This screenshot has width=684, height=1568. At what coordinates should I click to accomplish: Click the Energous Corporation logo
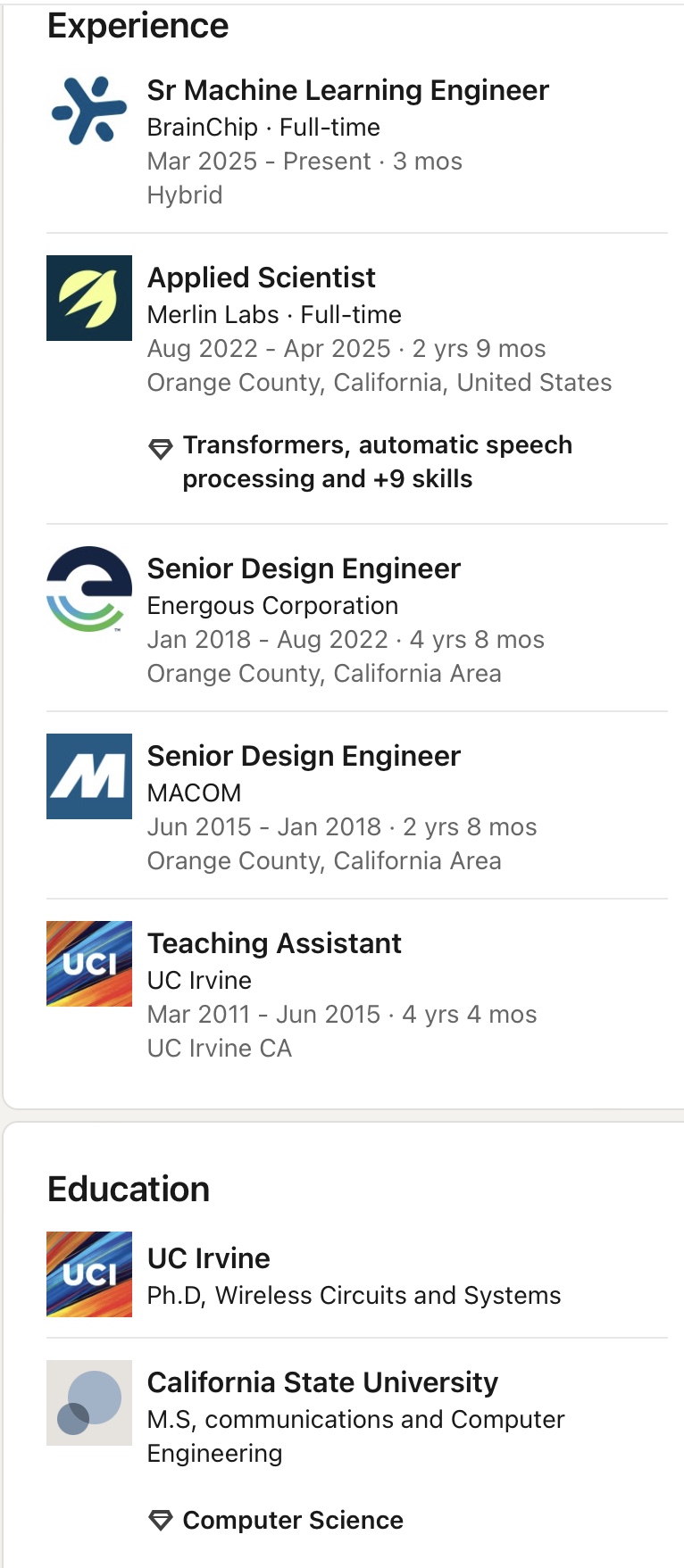pyautogui.click(x=89, y=589)
